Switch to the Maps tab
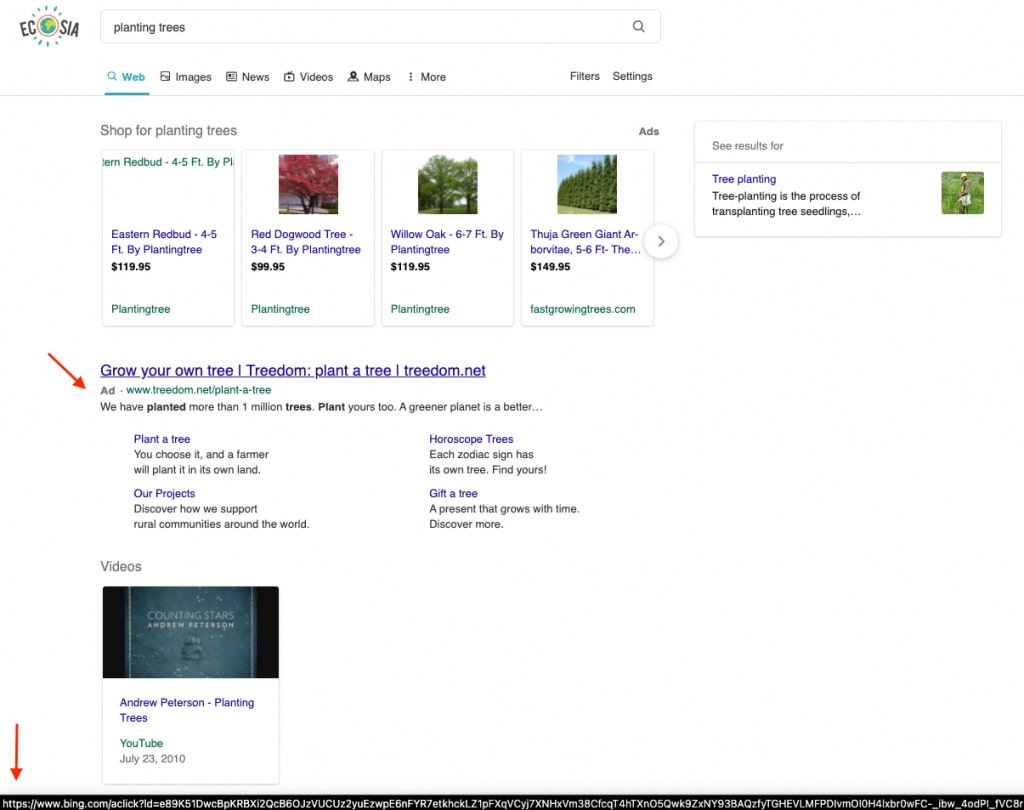Viewport: 1024px width, 810px height. tap(369, 76)
